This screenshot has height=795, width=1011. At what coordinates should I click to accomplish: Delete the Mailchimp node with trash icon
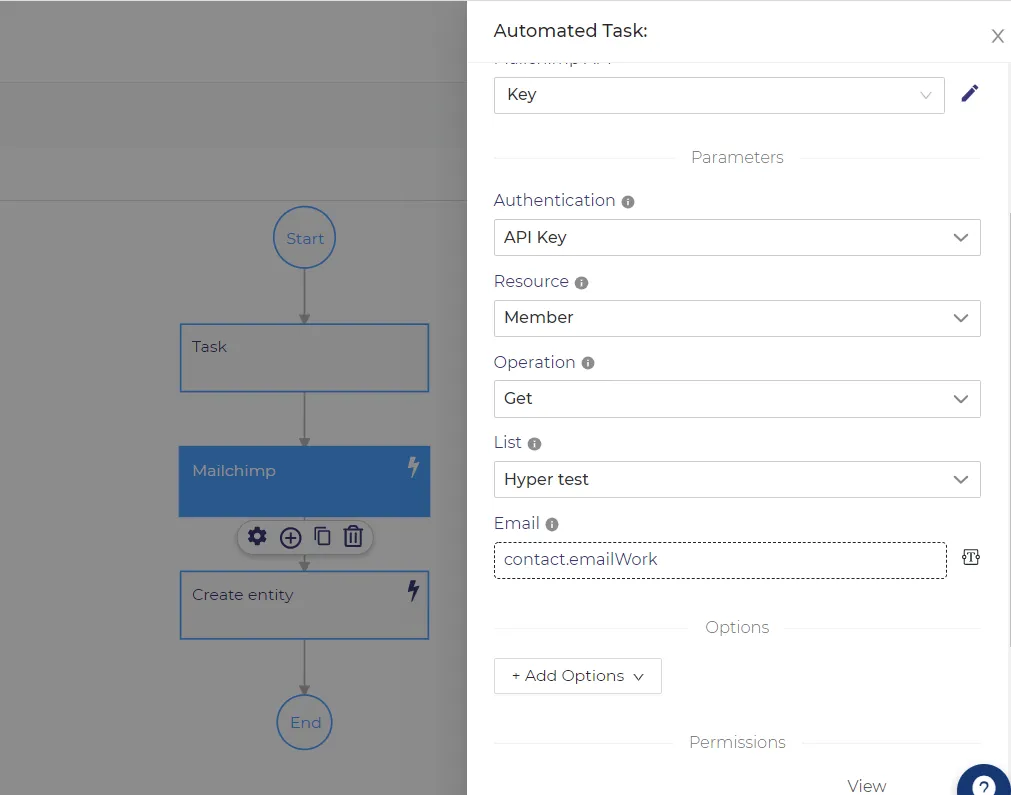point(353,536)
